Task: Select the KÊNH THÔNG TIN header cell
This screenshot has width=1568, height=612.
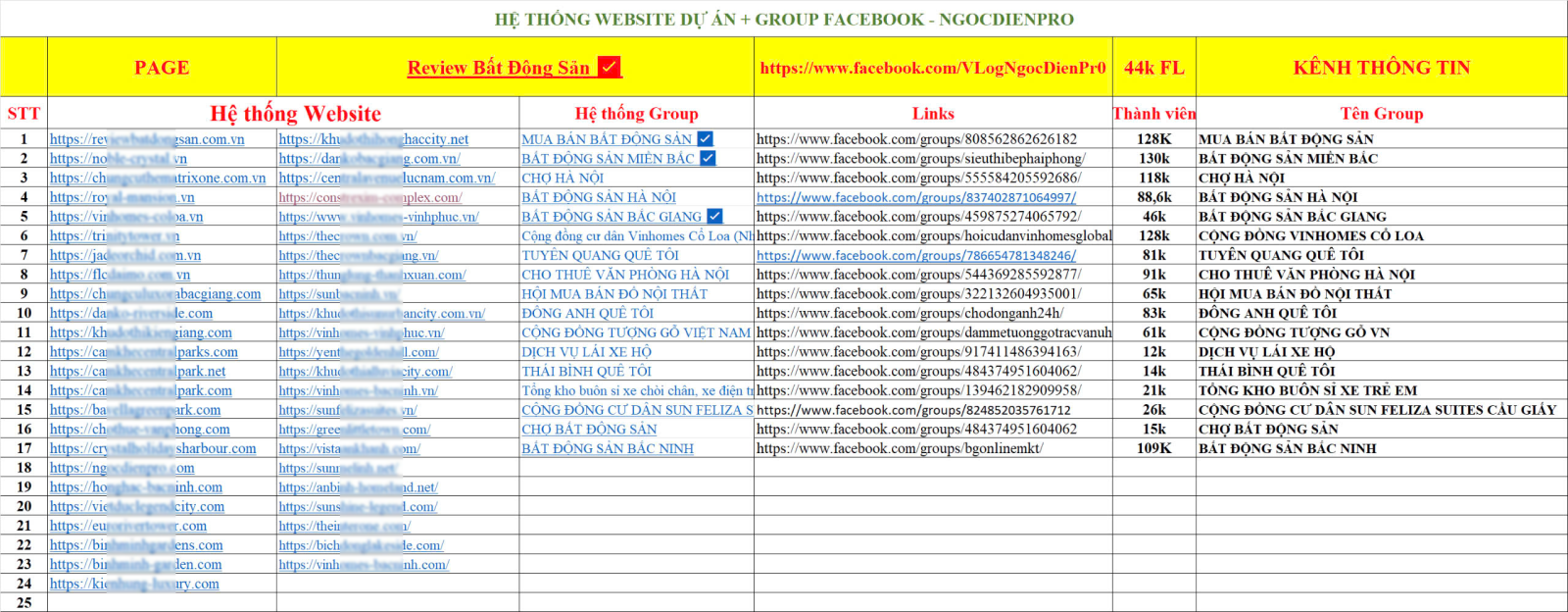Action: [x=1382, y=68]
